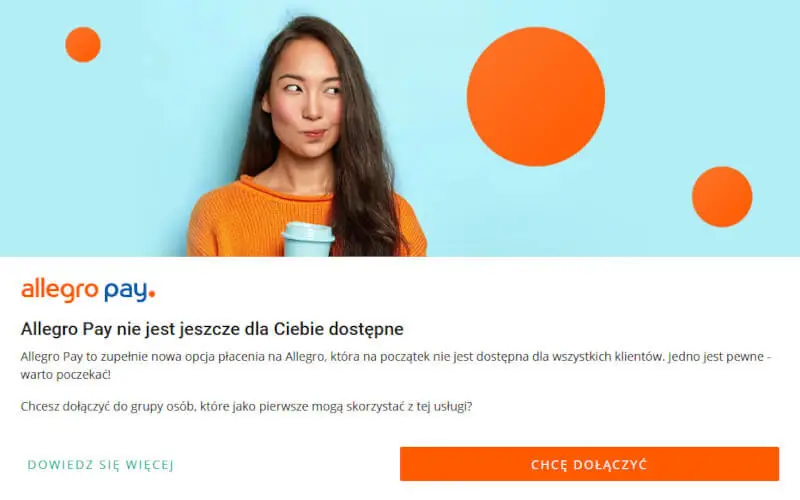Click the paragraph starting with Allegro Pay to zupełnie
800x500 pixels.
(396, 365)
